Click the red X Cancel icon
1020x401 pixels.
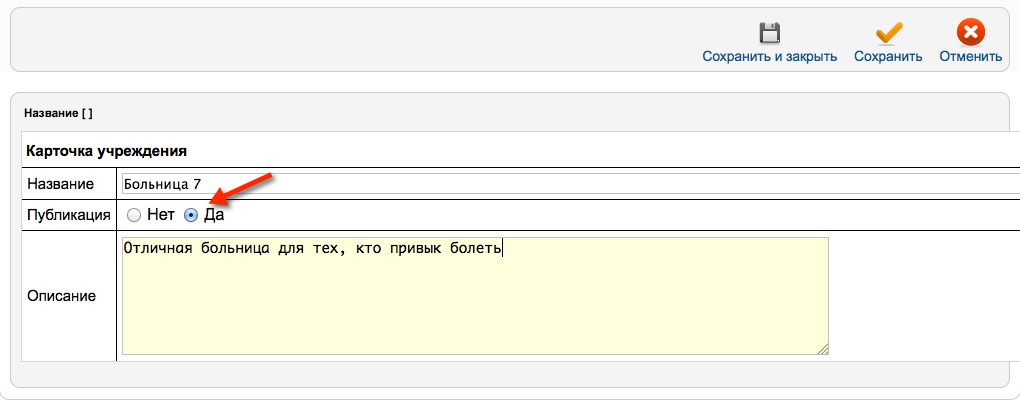pyautogui.click(x=971, y=32)
